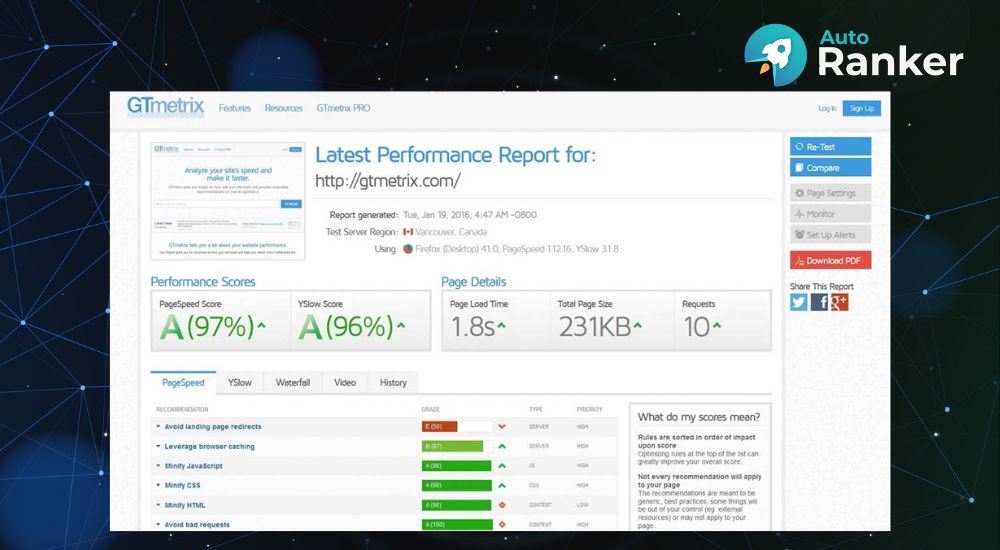
Task: Click the Total Page Size arrow
Action: [x=638, y=325]
